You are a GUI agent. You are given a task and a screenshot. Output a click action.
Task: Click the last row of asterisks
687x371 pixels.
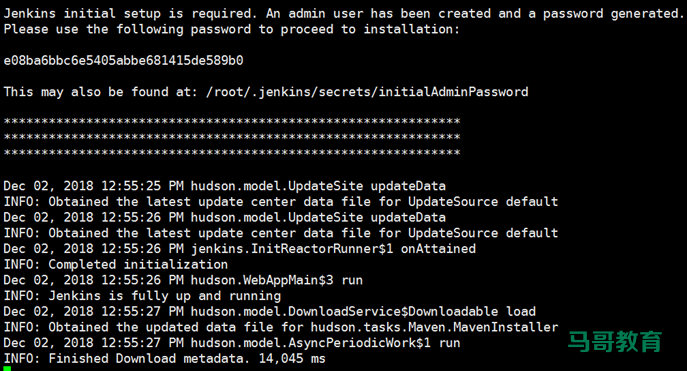pyautogui.click(x=232, y=152)
